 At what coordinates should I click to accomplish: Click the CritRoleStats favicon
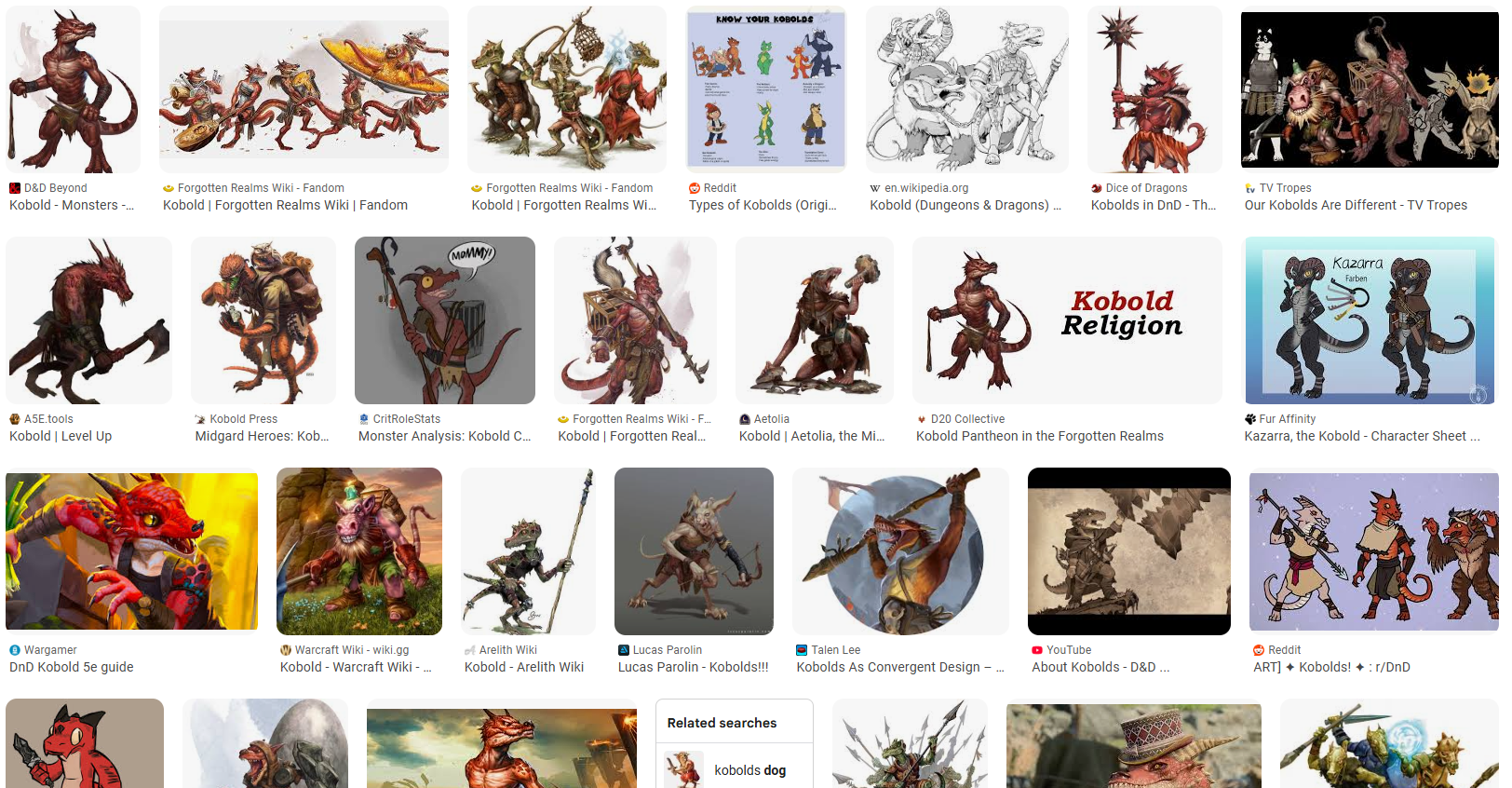click(x=364, y=419)
